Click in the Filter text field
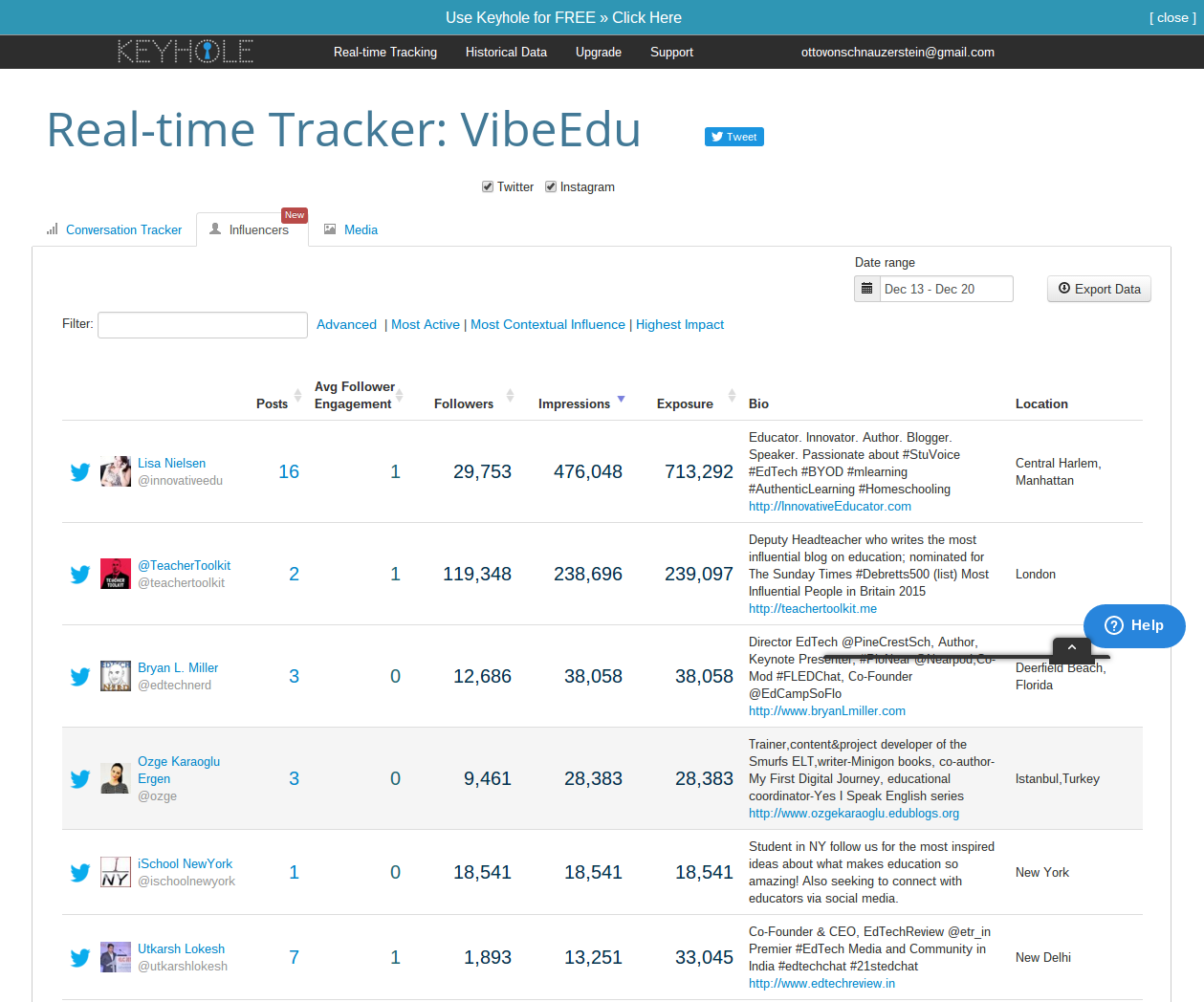Viewport: 1204px width, 1002px height. (203, 325)
